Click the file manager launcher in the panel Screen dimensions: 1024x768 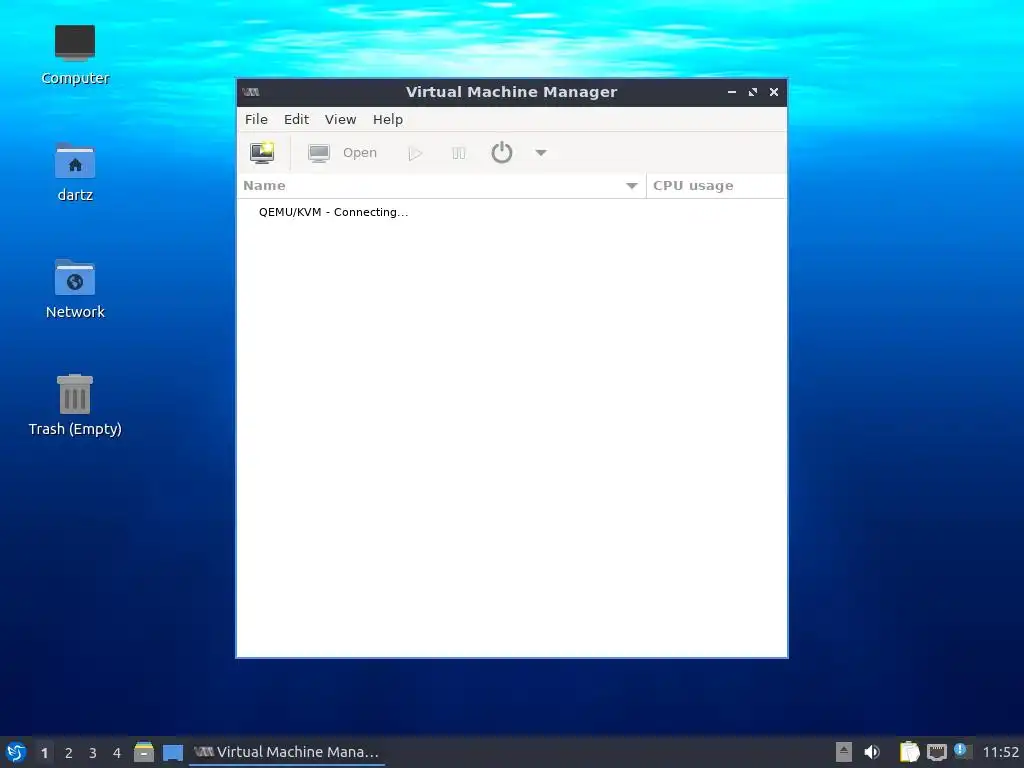point(144,752)
